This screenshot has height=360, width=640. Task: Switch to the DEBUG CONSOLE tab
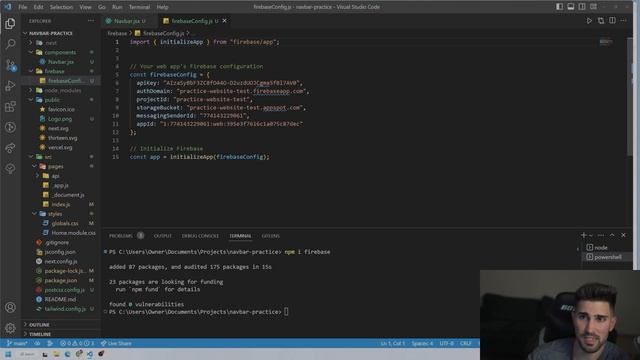[x=200, y=236]
